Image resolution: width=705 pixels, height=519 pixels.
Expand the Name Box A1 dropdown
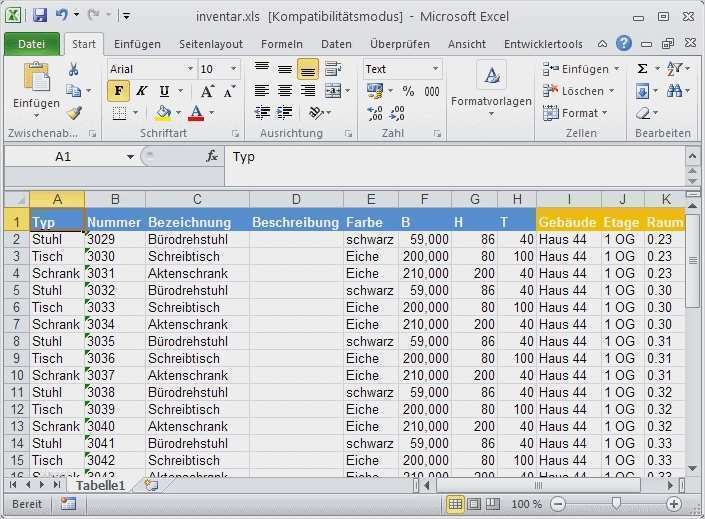click(x=130, y=157)
